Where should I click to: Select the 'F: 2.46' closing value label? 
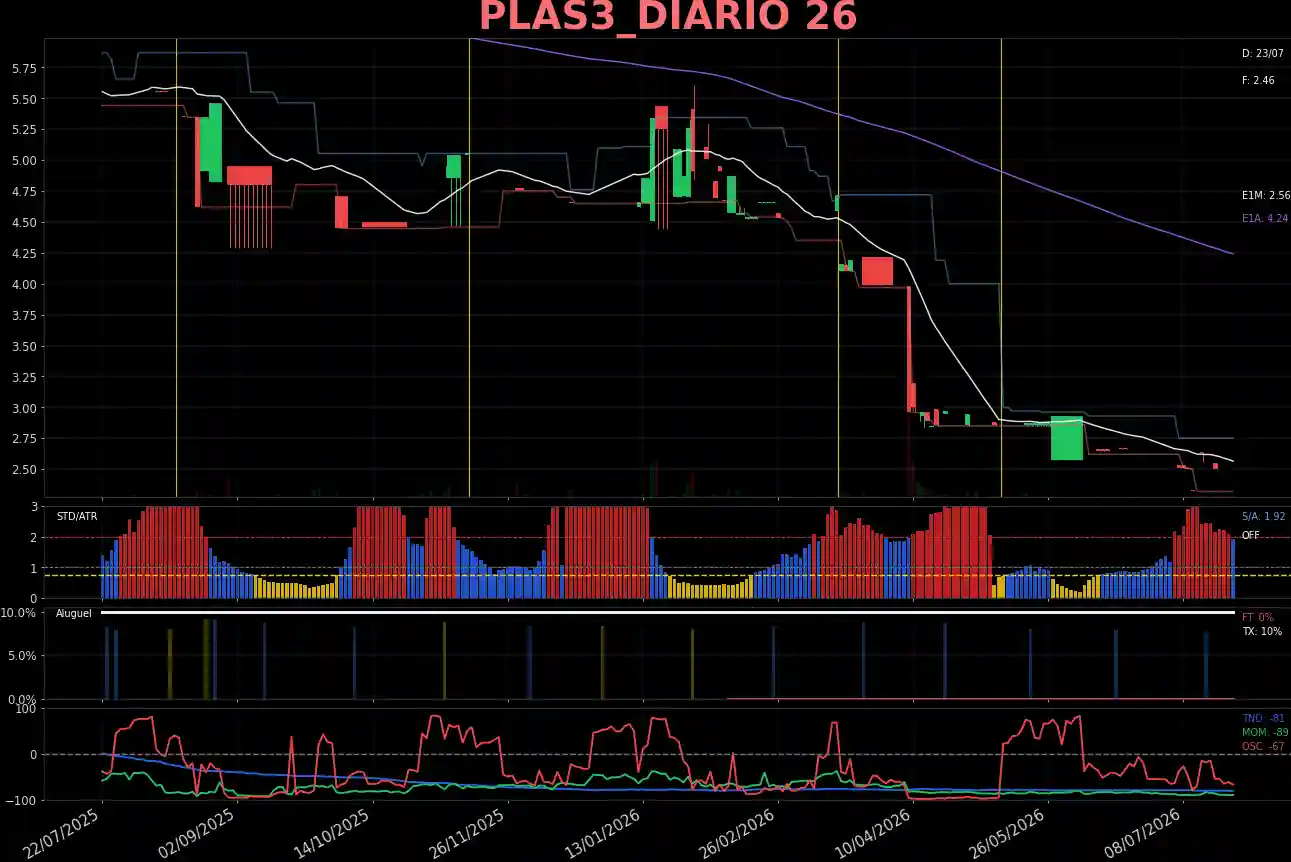1258,80
